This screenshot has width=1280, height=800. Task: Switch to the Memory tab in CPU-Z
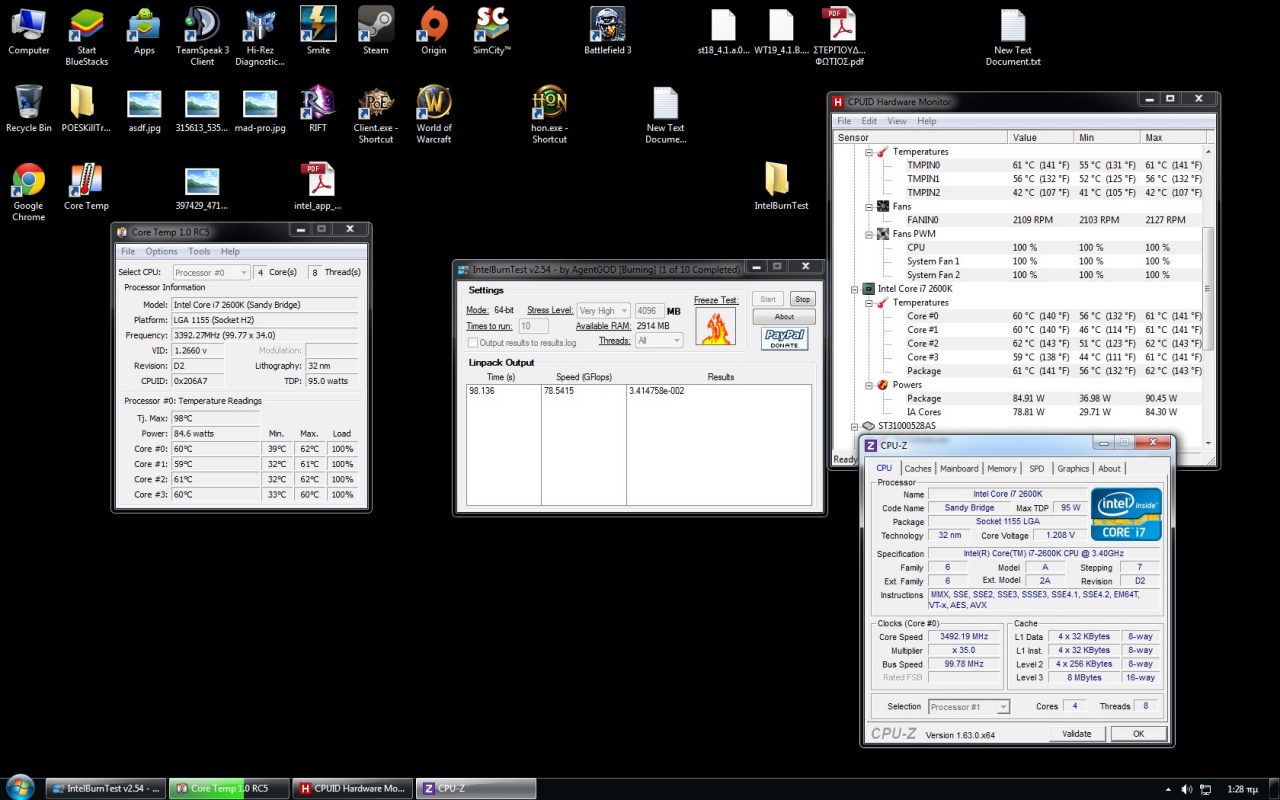(1002, 469)
